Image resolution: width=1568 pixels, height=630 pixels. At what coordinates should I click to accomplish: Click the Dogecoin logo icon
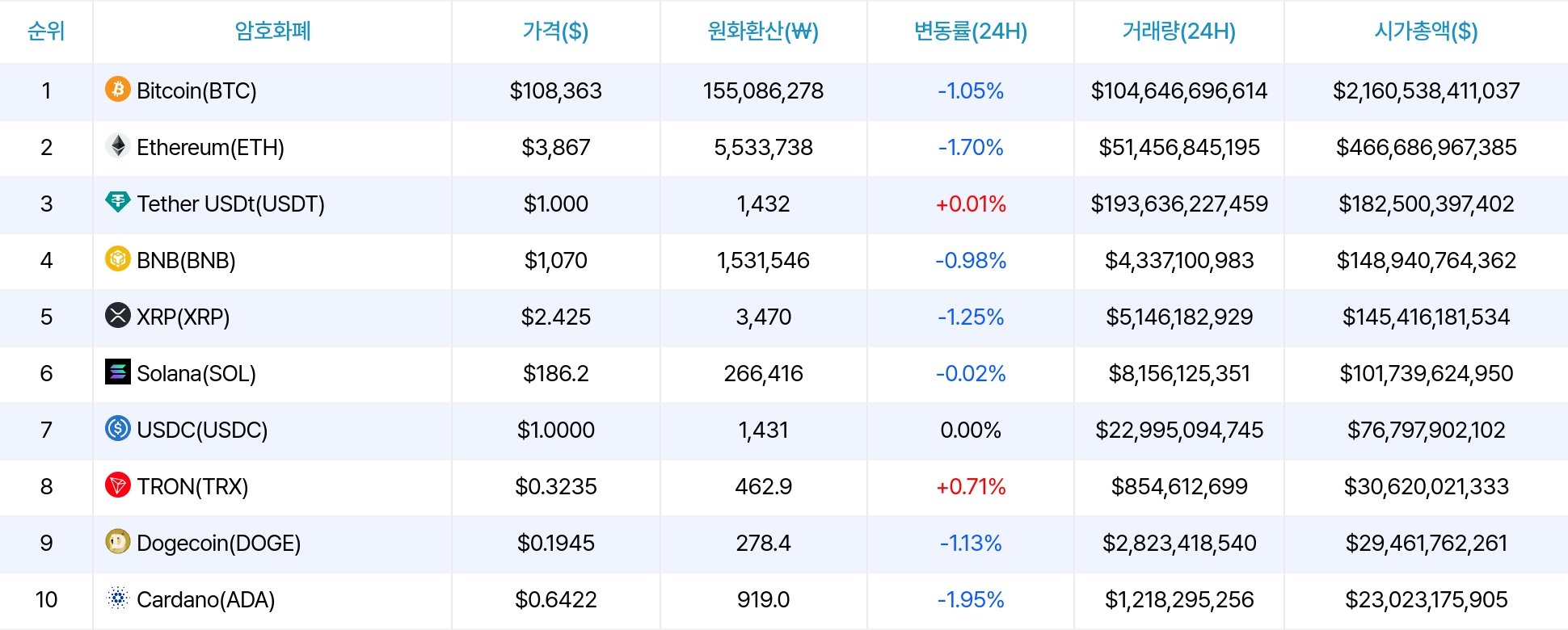click(x=118, y=541)
